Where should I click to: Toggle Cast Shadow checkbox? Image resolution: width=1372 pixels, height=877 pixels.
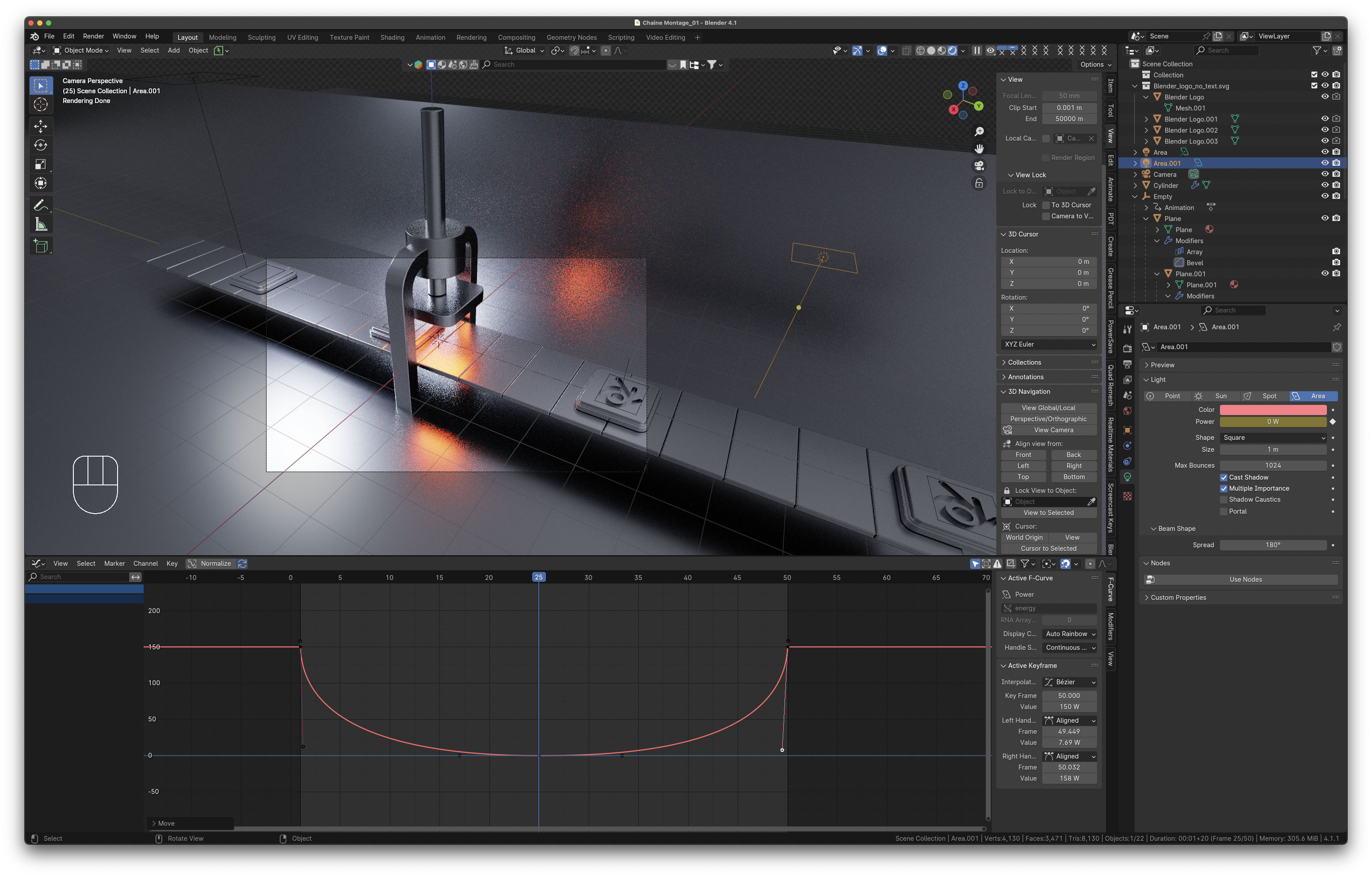point(1223,477)
